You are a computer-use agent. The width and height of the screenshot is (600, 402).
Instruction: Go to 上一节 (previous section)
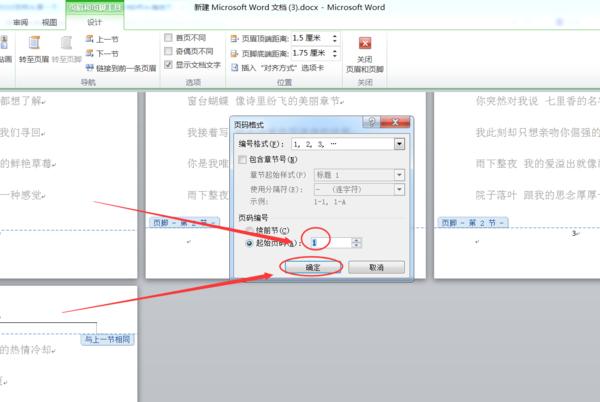(x=102, y=39)
